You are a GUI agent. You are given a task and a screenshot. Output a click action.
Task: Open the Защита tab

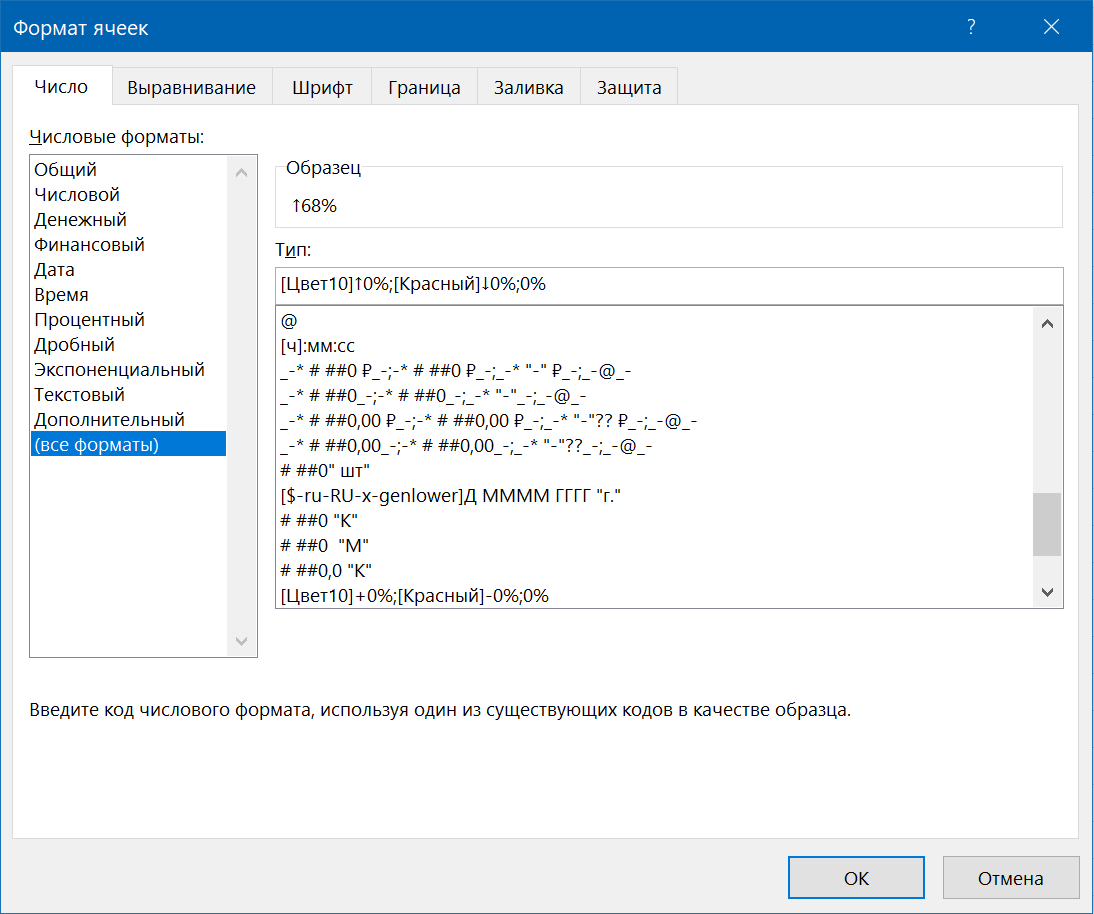pos(629,87)
